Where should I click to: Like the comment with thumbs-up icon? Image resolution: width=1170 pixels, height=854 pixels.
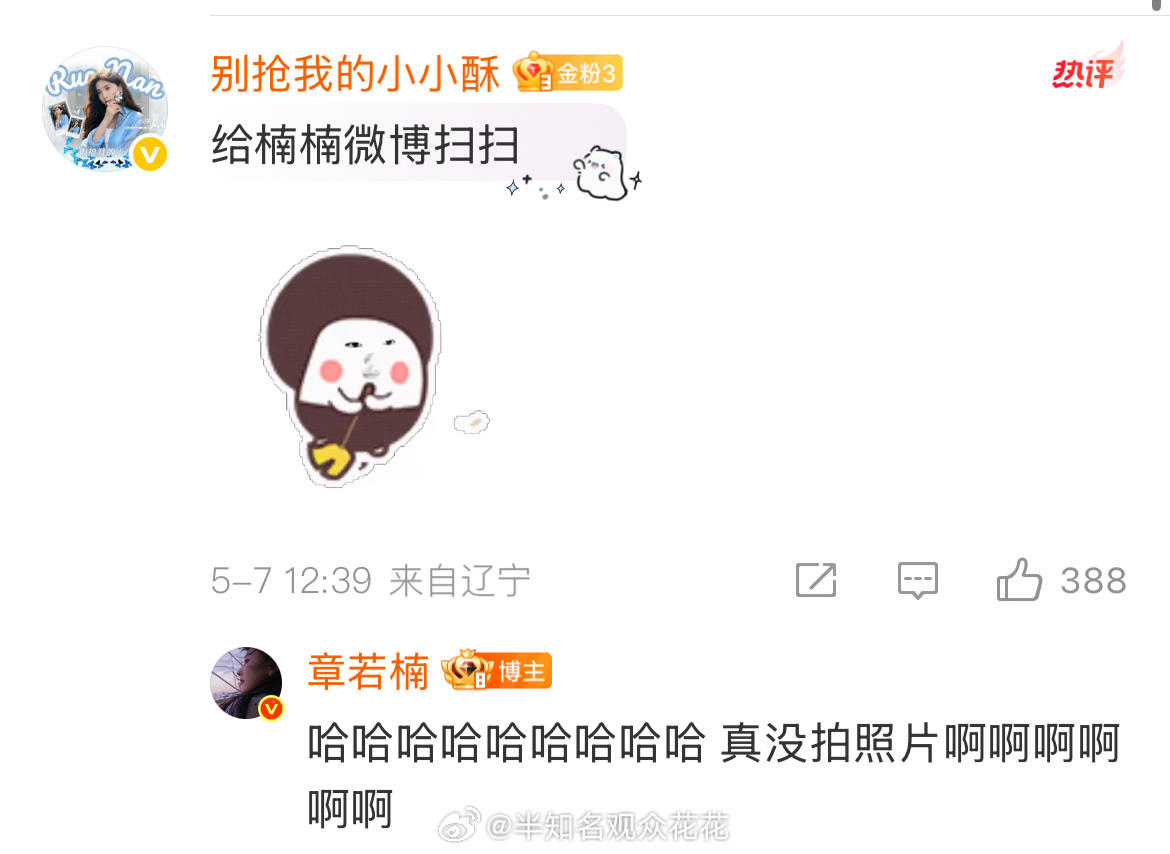point(1019,580)
